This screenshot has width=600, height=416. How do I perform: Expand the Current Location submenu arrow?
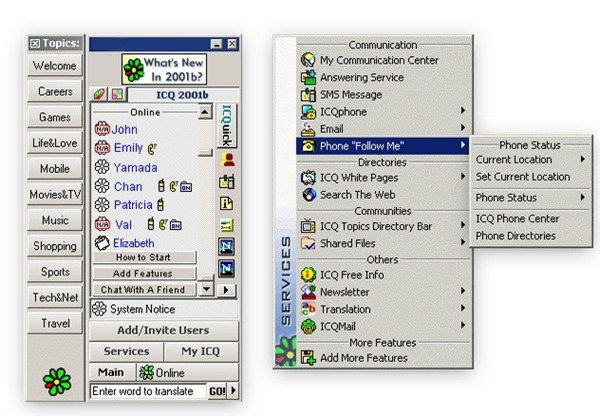pyautogui.click(x=582, y=158)
